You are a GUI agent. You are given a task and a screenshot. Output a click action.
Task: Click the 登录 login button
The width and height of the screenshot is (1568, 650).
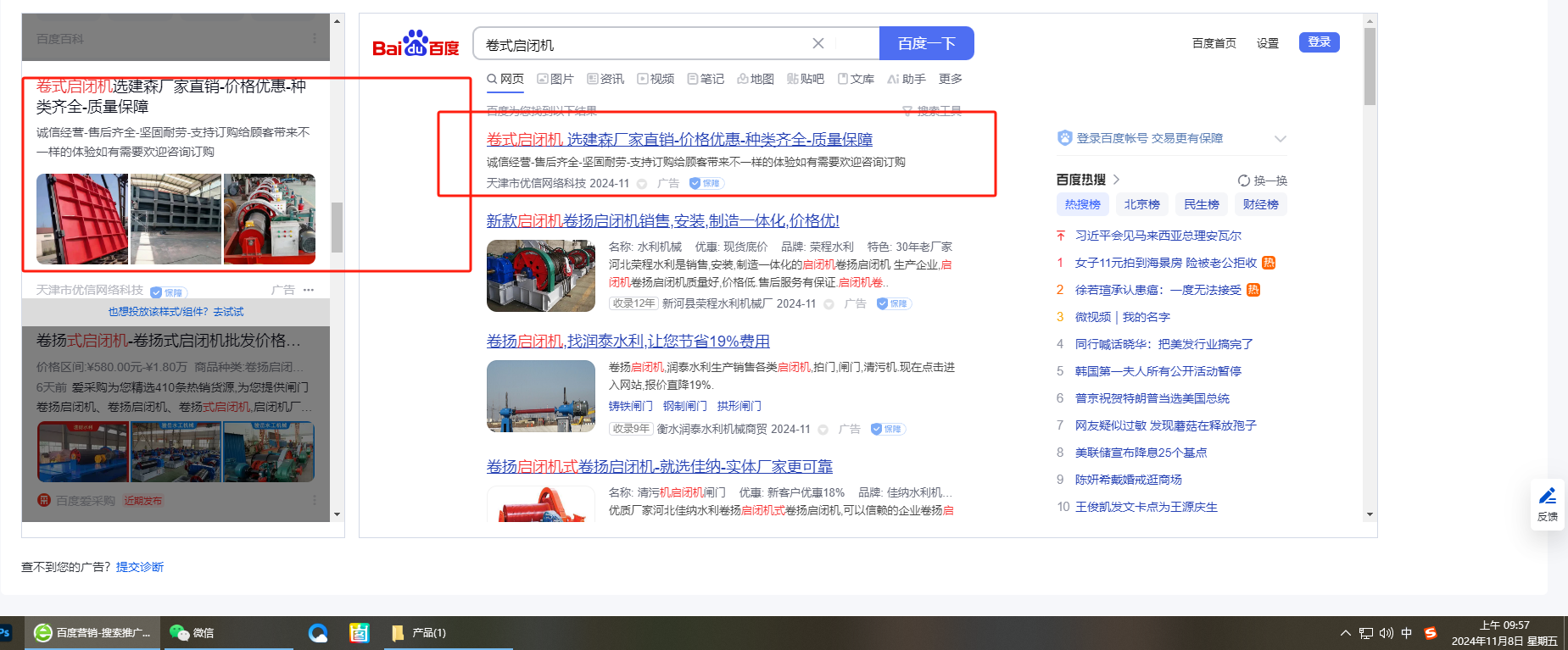pos(1320,42)
